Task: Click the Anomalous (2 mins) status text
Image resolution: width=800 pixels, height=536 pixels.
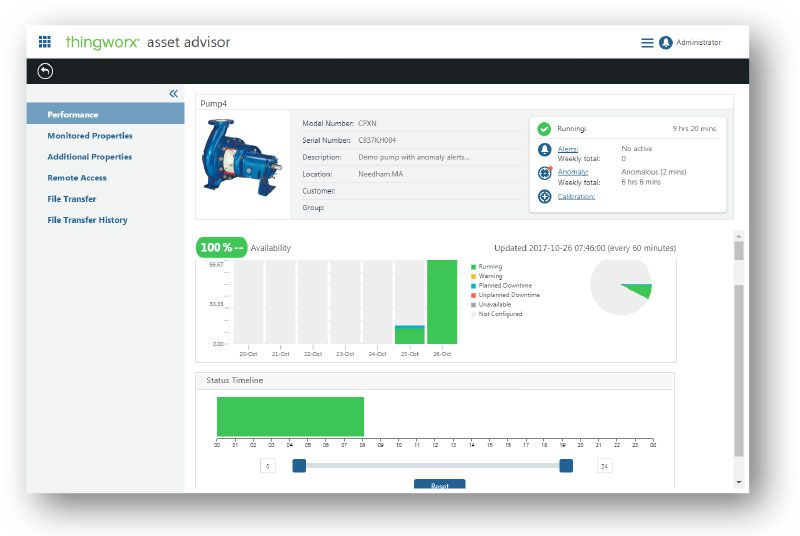Action: [x=654, y=172]
